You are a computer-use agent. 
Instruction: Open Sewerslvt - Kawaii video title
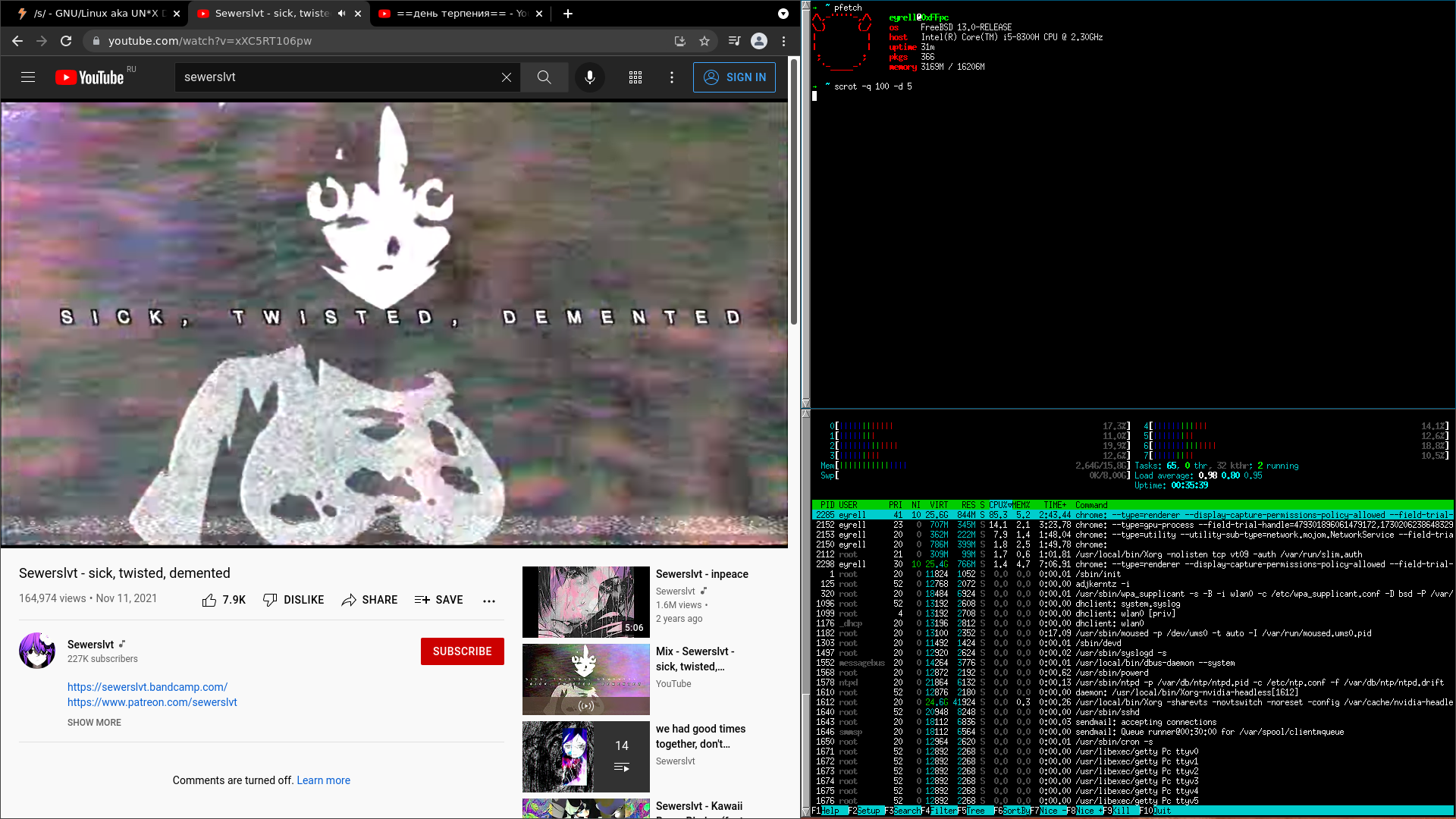[x=699, y=806]
